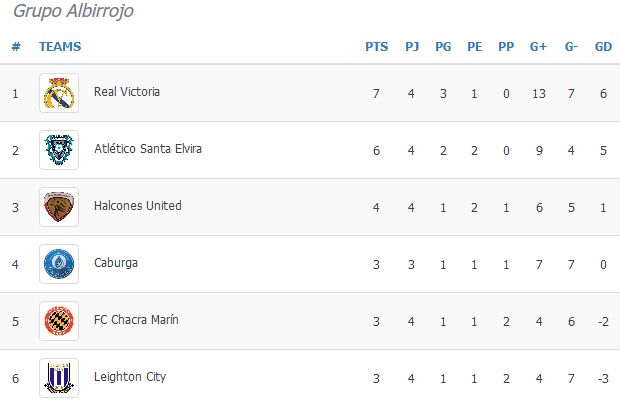Viewport: 620px width, 400px height.
Task: Sort table by TEAMS column header
Action: click(x=60, y=46)
